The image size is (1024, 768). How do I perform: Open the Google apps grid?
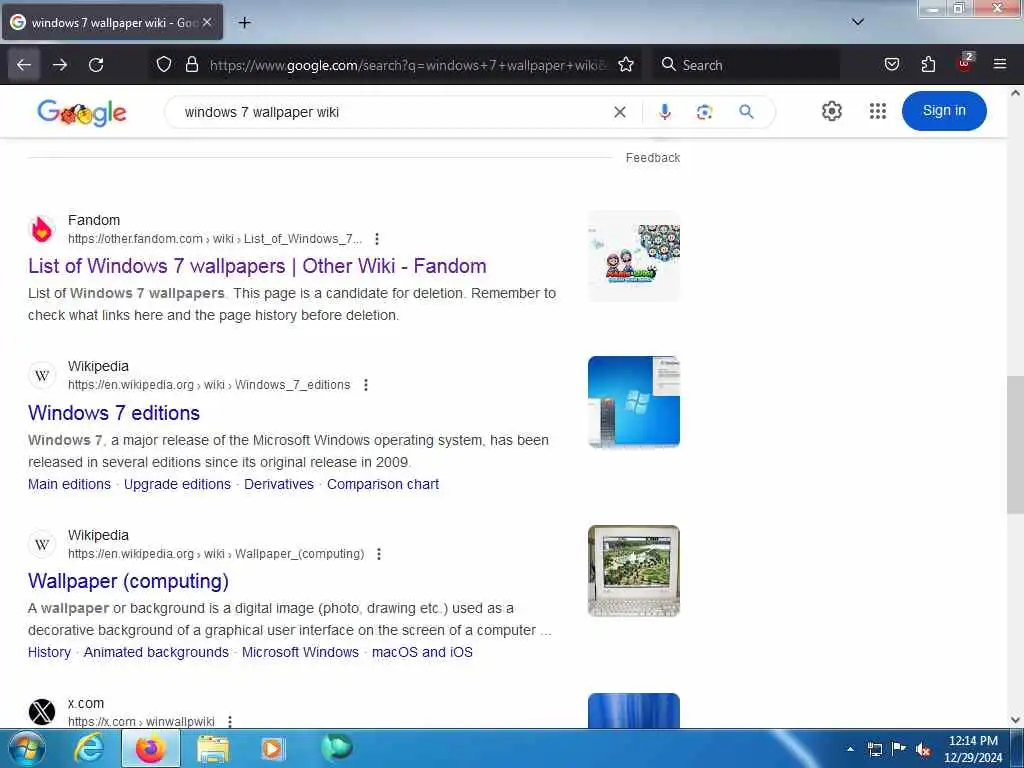(x=878, y=111)
